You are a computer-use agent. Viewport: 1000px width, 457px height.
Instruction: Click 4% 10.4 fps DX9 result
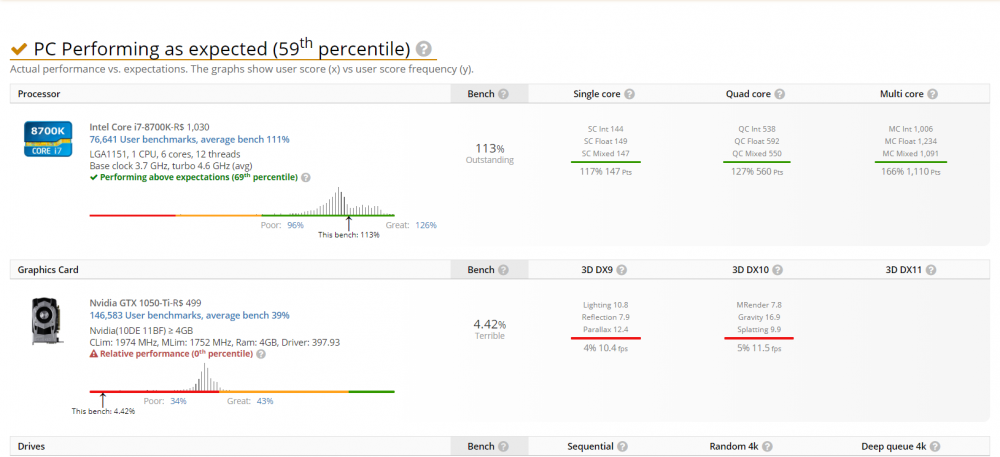(x=605, y=348)
